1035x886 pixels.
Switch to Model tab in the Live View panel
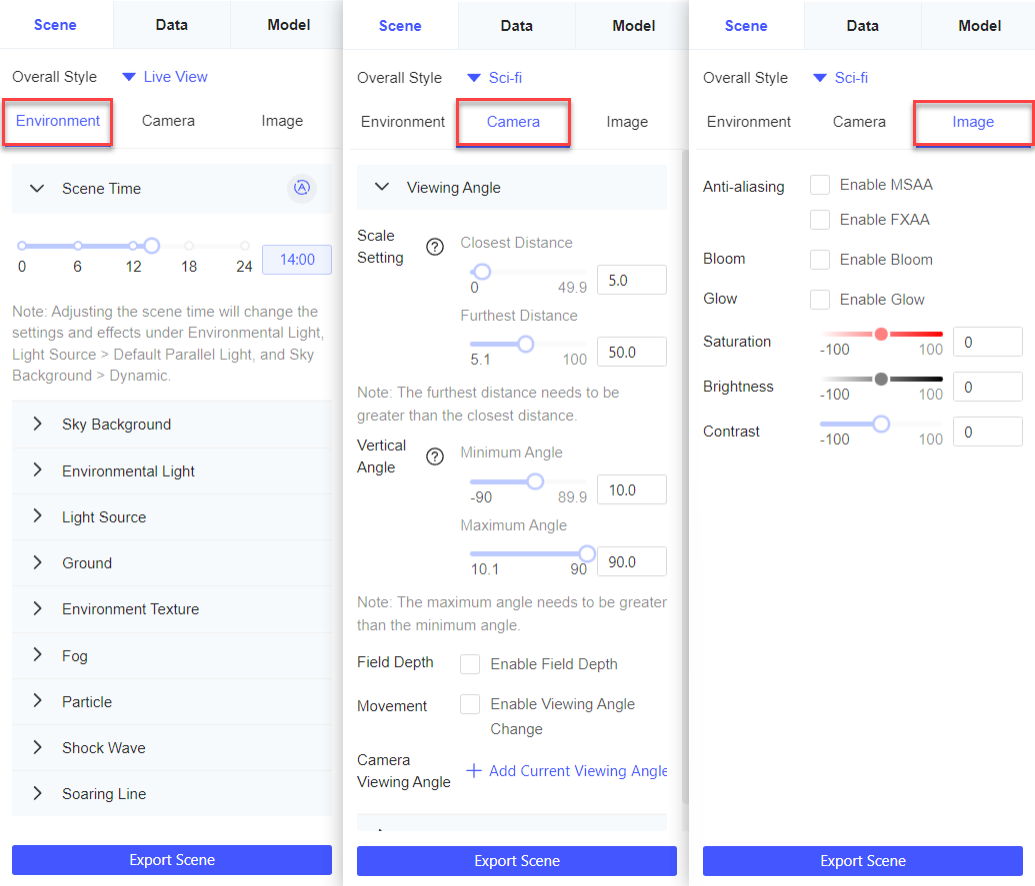(x=288, y=24)
